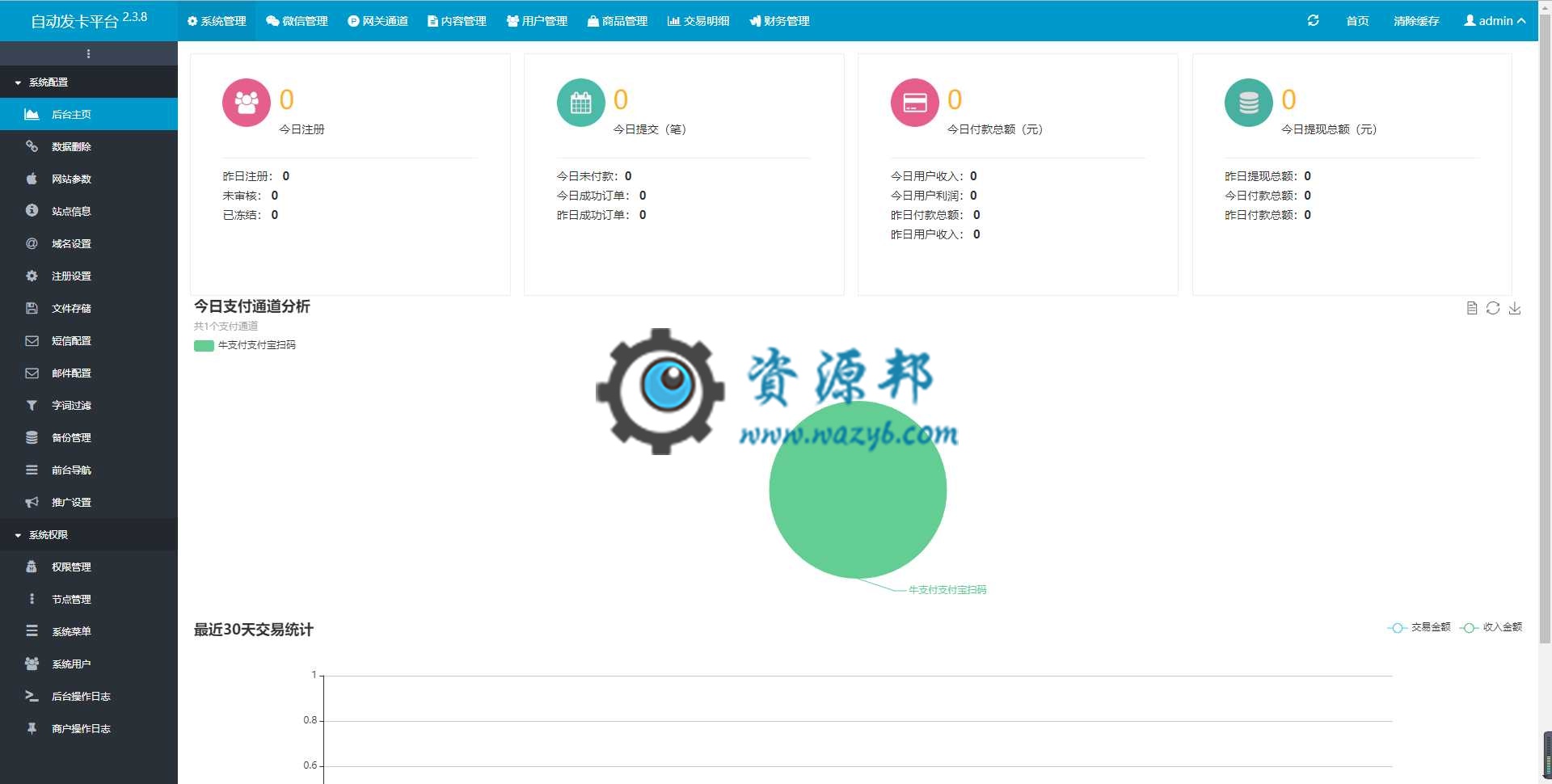Click 今日未付款 value row
Screen dimensions: 1552x784
click(594, 176)
